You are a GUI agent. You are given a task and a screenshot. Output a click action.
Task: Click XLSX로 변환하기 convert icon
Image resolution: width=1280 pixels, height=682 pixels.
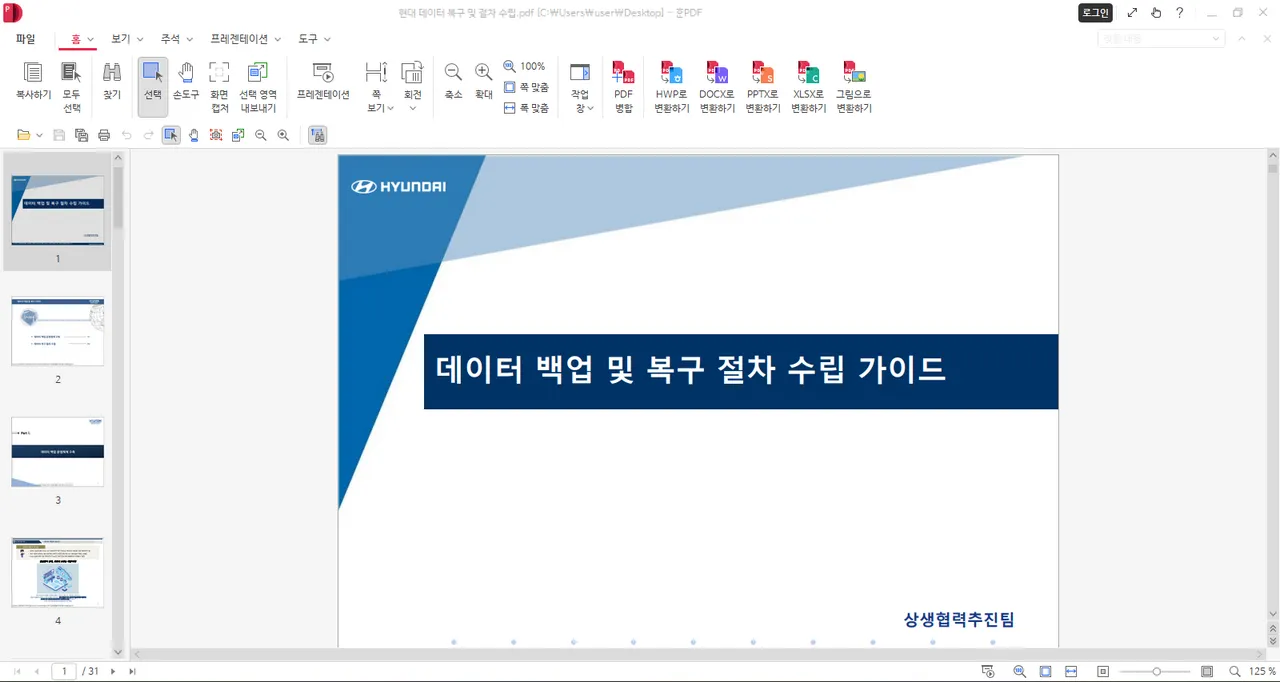coord(809,88)
